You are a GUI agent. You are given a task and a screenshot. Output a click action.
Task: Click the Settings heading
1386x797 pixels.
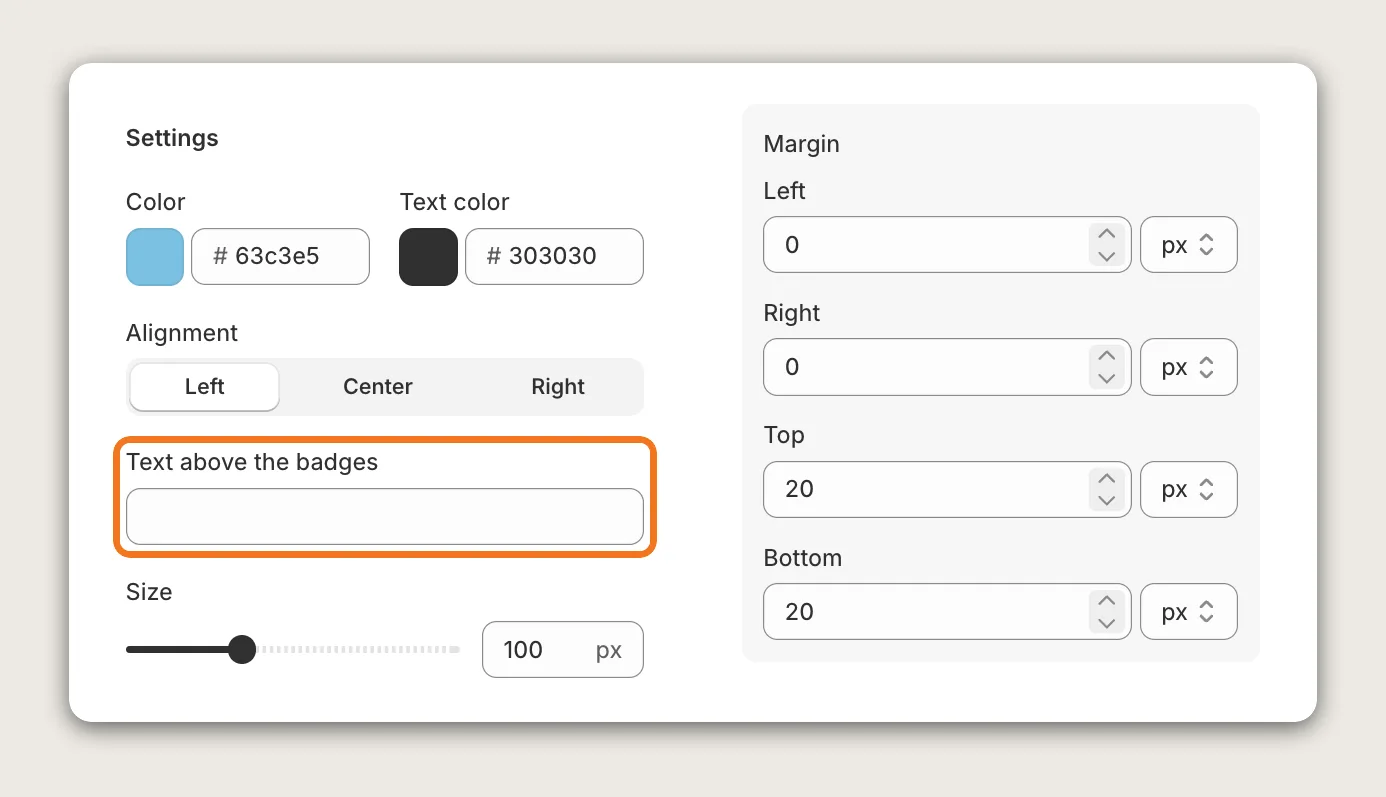pyautogui.click(x=172, y=138)
